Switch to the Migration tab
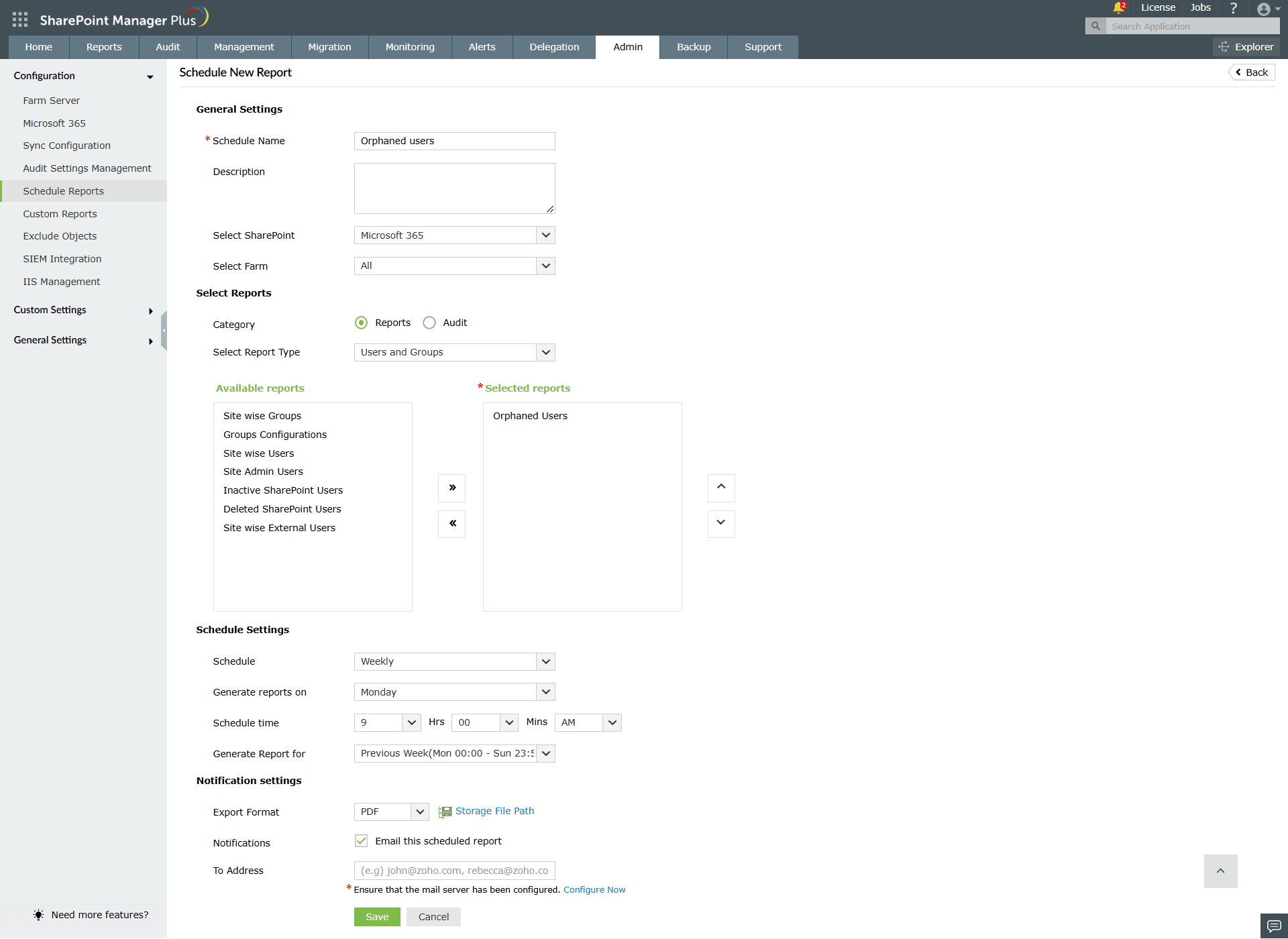This screenshot has width=1288, height=939. [x=329, y=46]
